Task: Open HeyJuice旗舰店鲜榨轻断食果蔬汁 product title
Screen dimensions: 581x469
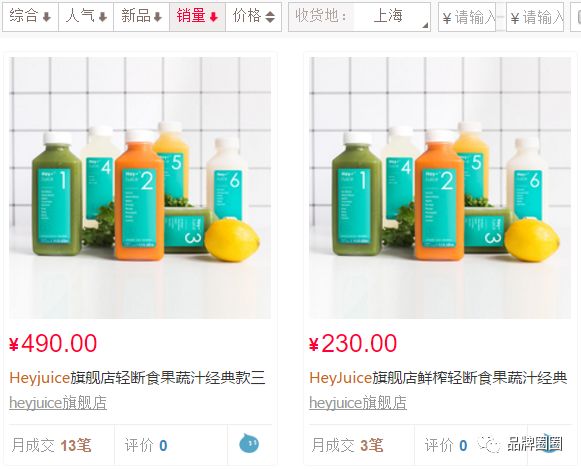Action: [438, 378]
